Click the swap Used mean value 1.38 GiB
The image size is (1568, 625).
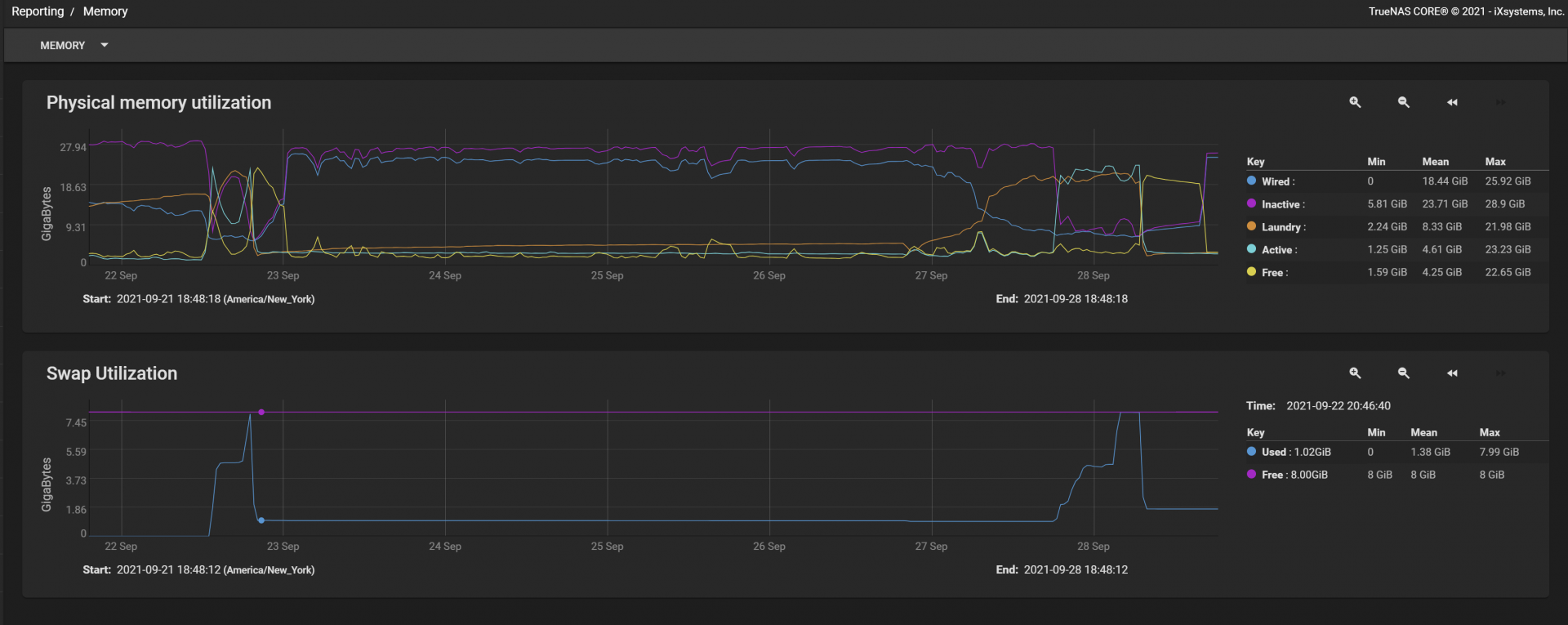click(1430, 452)
